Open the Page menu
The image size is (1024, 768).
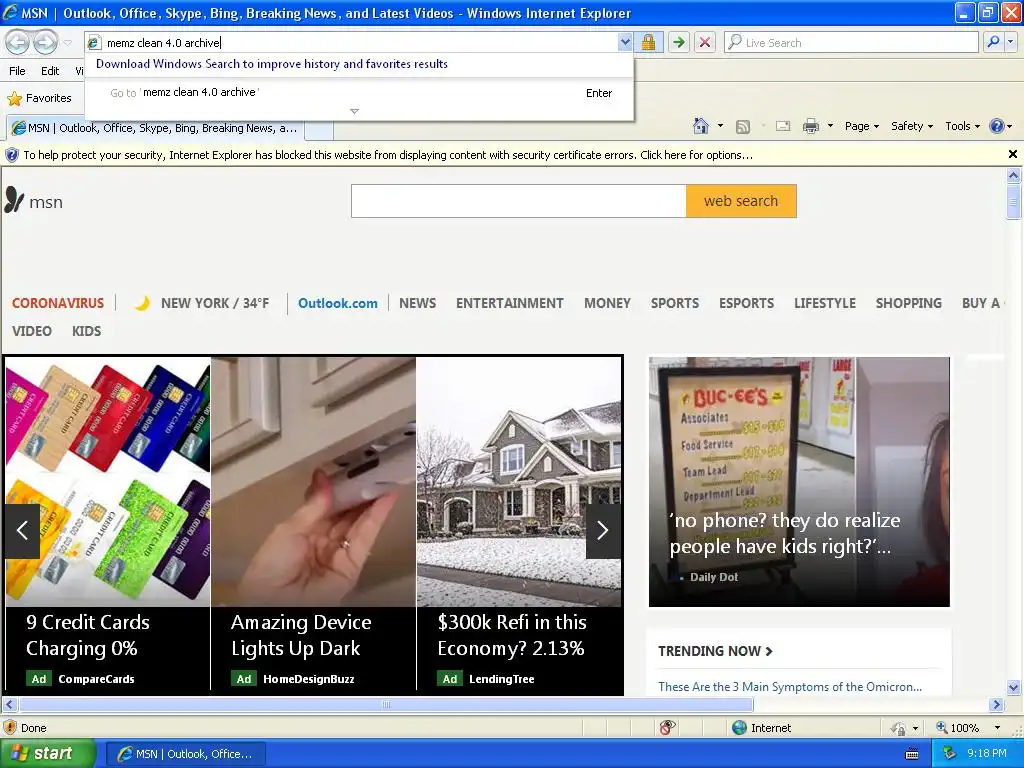tap(861, 126)
